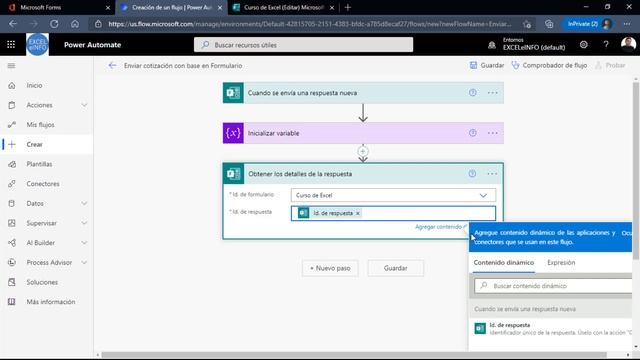Open help for Cuando se envía una respuesta nueva
640x360 pixels.
click(472, 93)
